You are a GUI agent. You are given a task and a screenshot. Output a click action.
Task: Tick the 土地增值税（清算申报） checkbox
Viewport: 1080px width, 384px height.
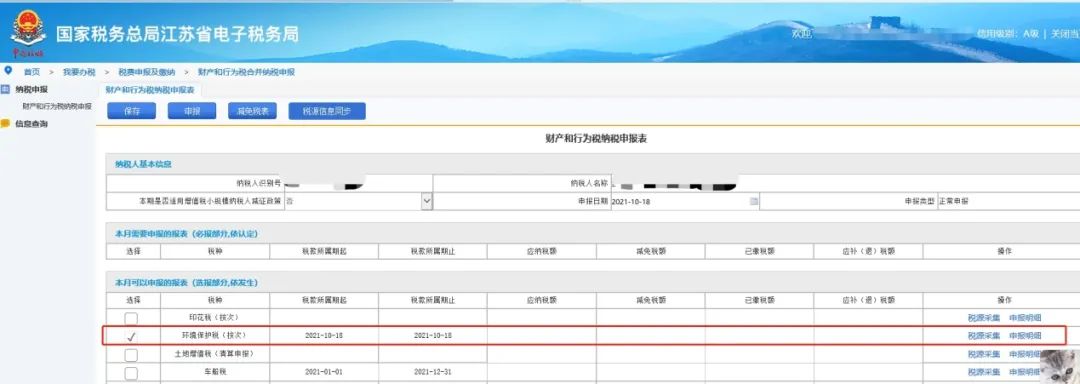(131, 354)
